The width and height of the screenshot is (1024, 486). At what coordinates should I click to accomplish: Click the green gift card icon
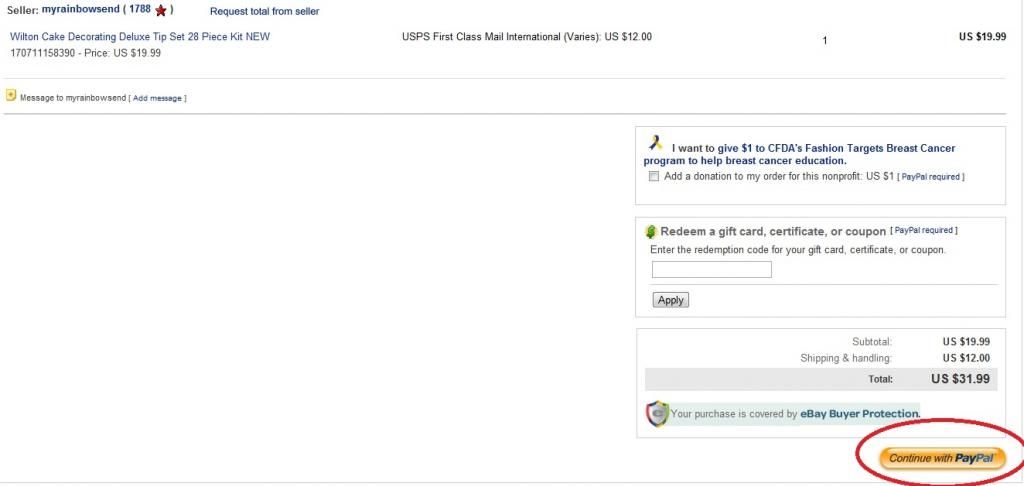tap(650, 232)
